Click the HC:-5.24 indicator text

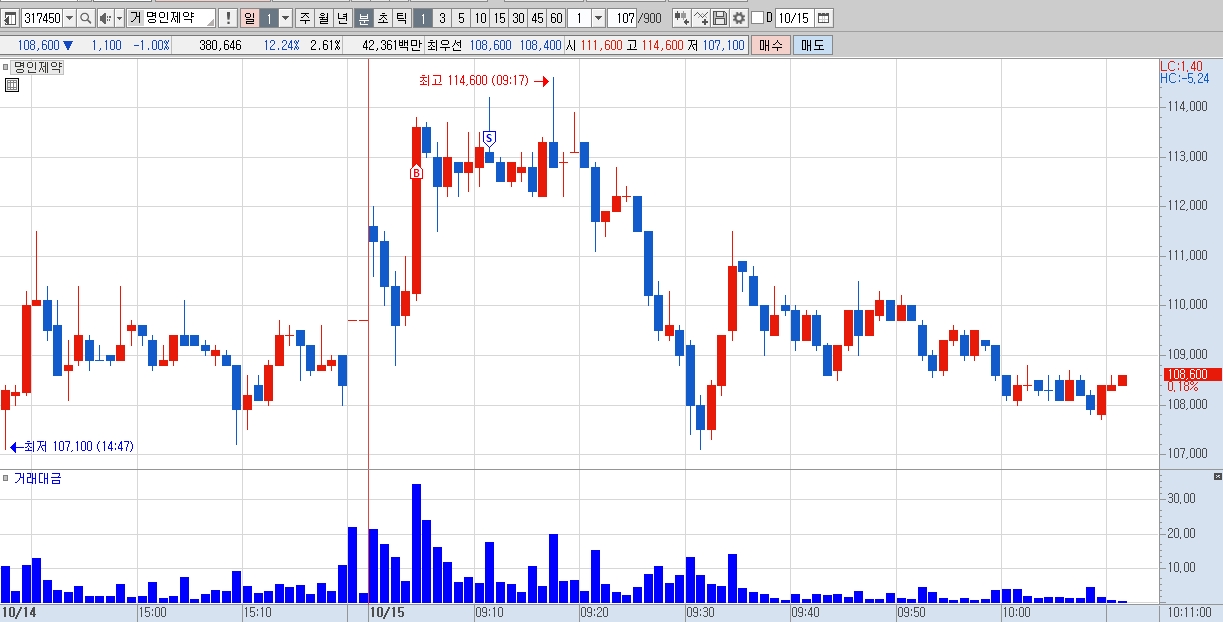click(x=1184, y=78)
